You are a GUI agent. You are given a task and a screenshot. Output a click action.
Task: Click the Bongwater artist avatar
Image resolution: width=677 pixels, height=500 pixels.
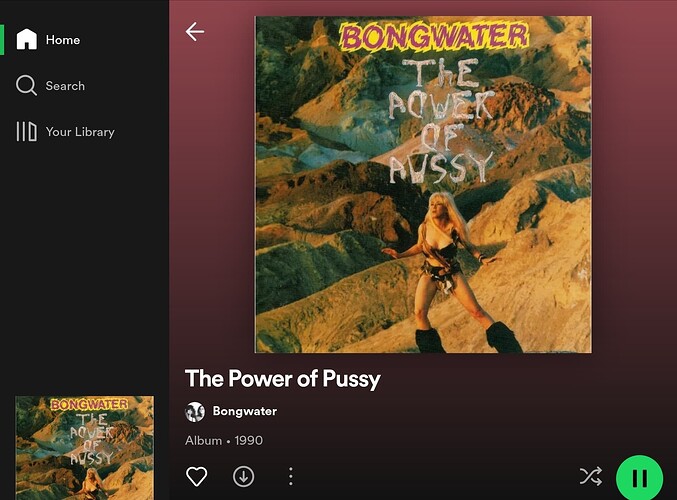click(x=195, y=411)
